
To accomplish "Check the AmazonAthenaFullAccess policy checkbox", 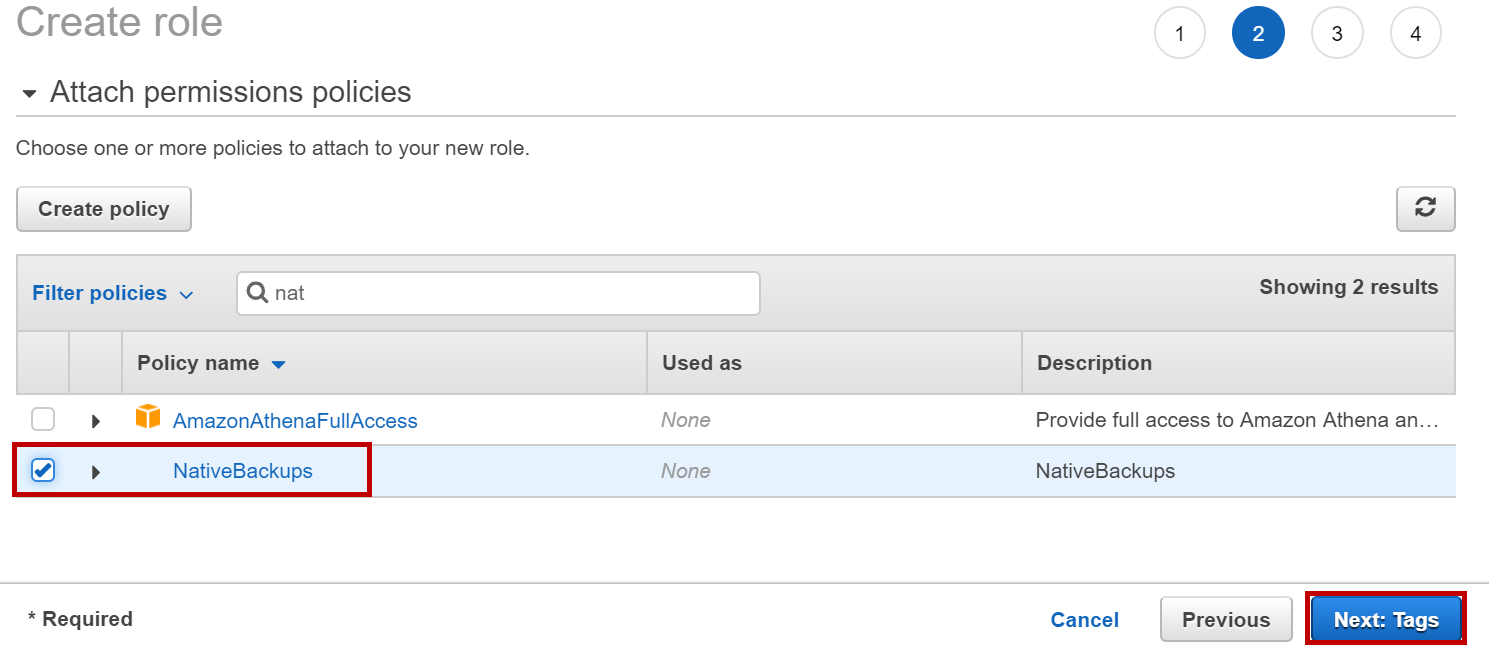I will [43, 419].
